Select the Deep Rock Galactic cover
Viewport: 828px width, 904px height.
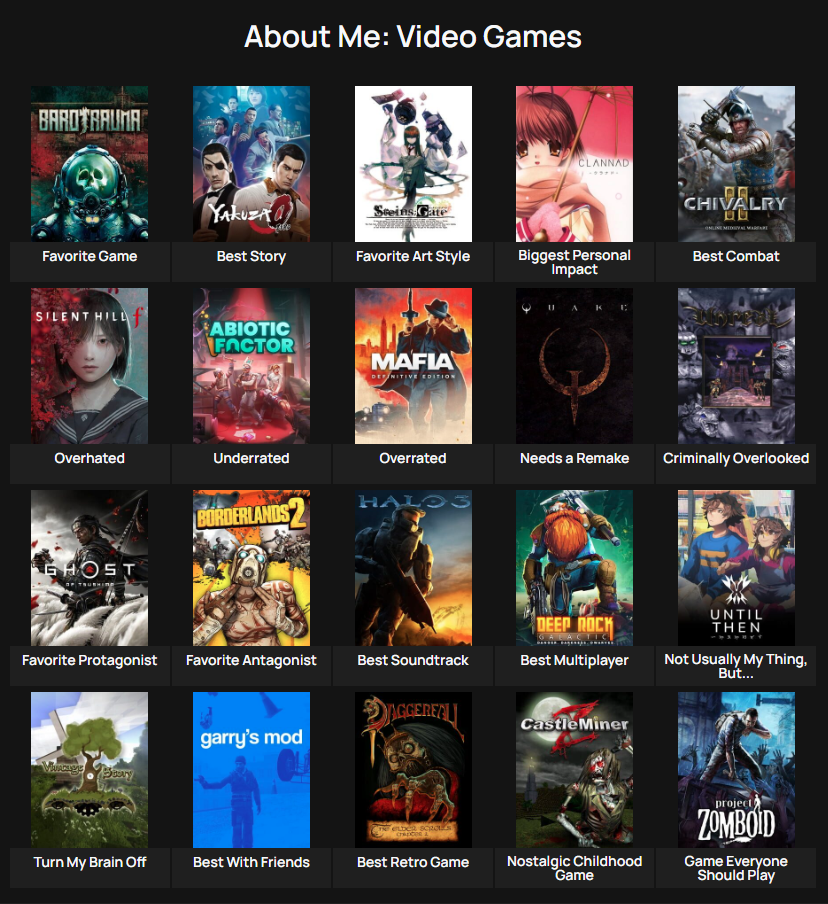coord(574,568)
